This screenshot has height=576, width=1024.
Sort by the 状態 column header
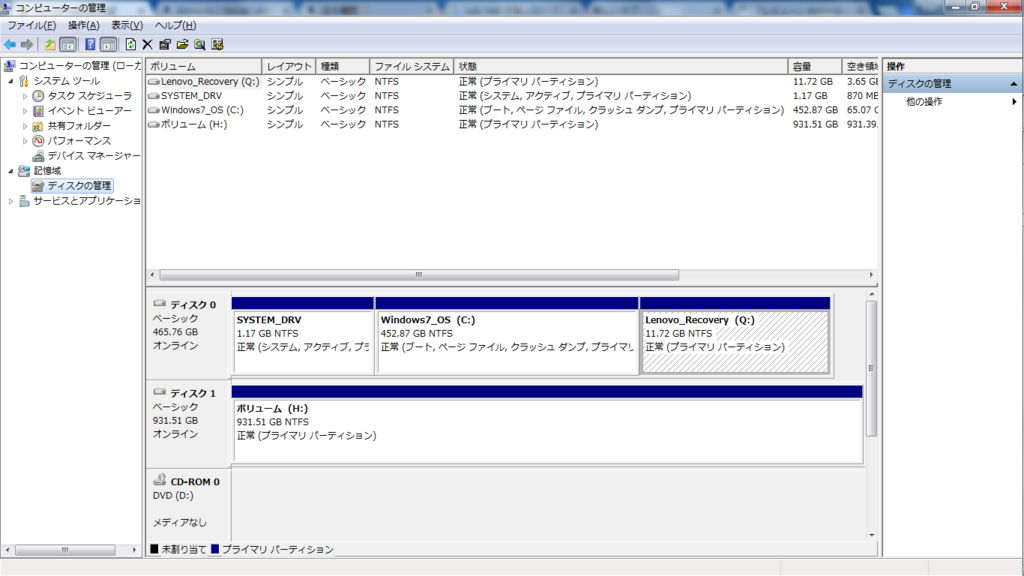coord(620,67)
